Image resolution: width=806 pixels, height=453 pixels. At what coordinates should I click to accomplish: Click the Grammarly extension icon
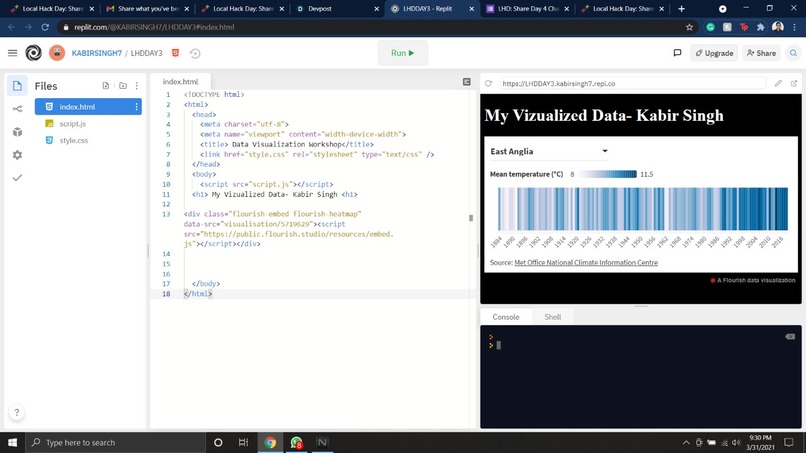710,27
